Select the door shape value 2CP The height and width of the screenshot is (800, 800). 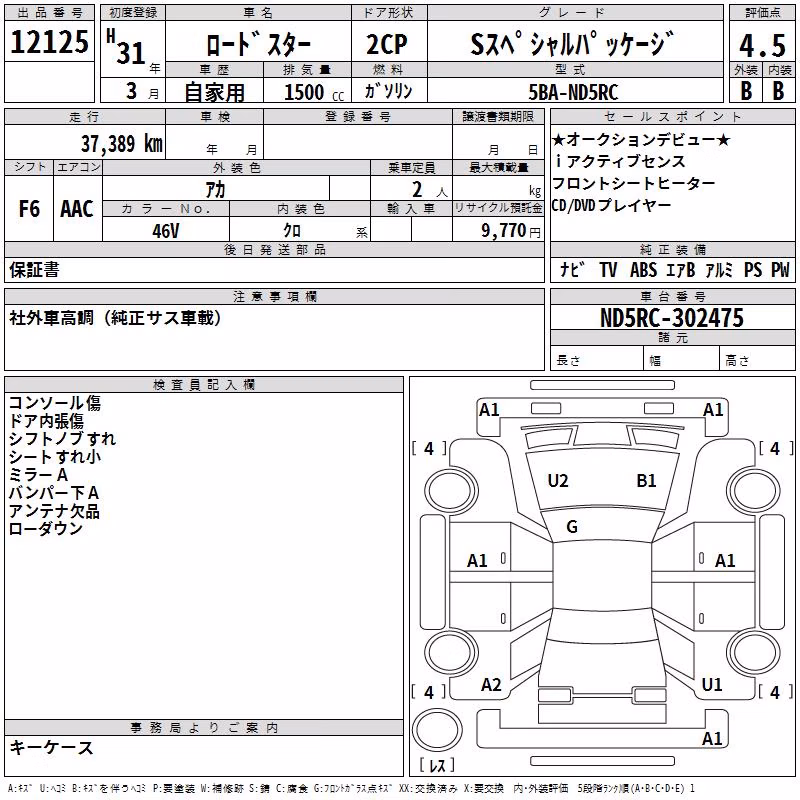point(387,44)
